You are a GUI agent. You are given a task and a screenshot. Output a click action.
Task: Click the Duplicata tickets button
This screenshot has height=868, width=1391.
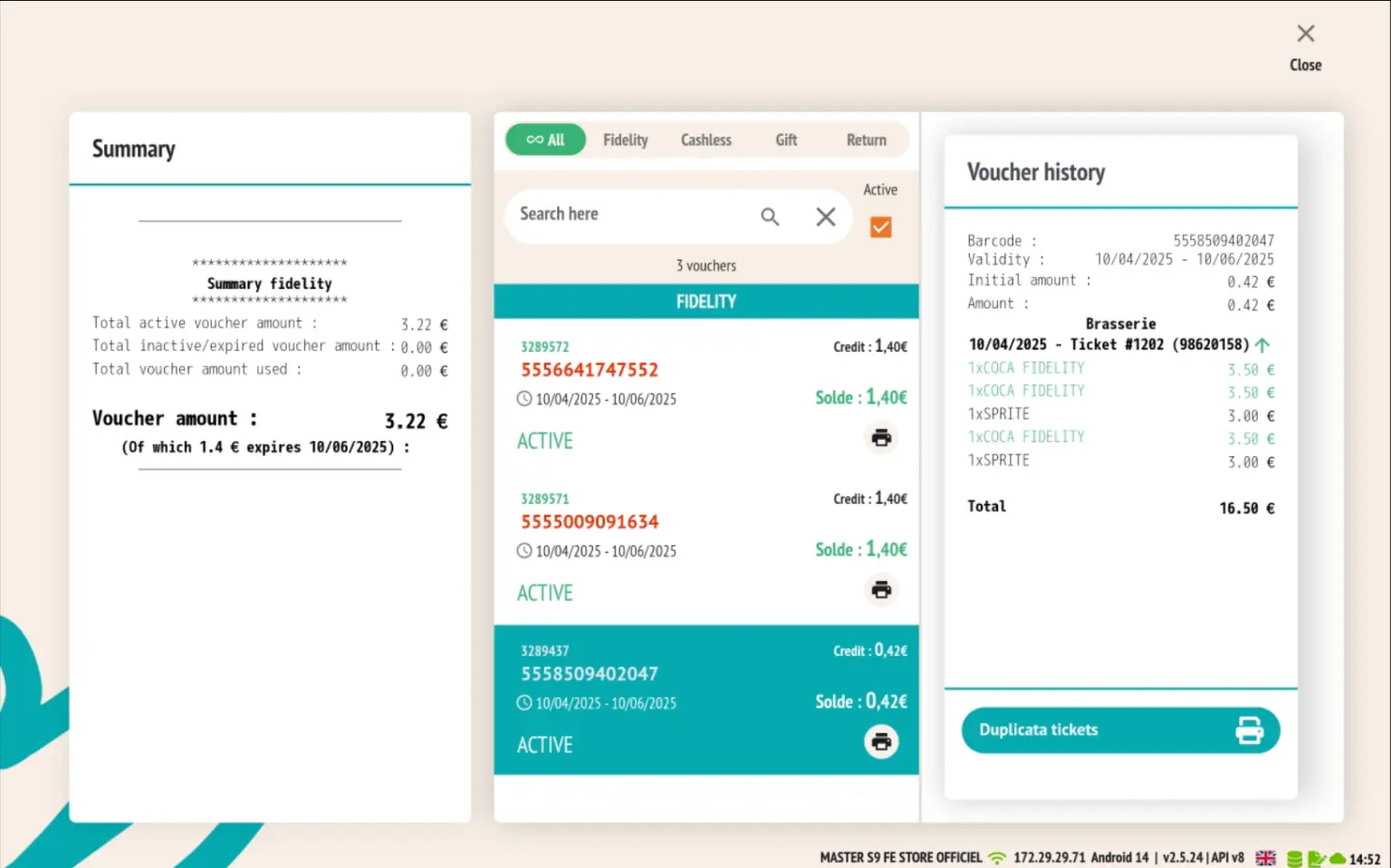(1120, 730)
